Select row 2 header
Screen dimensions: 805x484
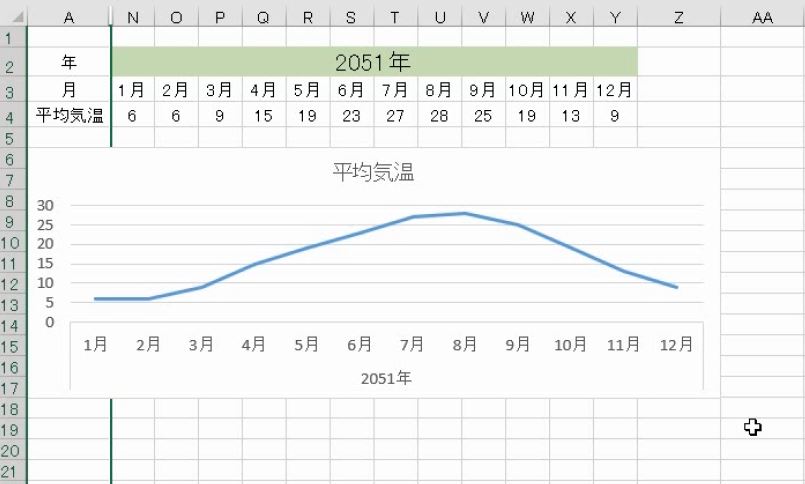13,62
